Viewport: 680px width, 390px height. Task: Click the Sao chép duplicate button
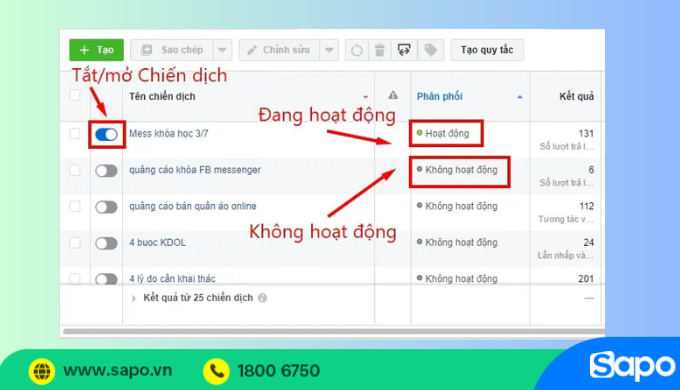172,50
